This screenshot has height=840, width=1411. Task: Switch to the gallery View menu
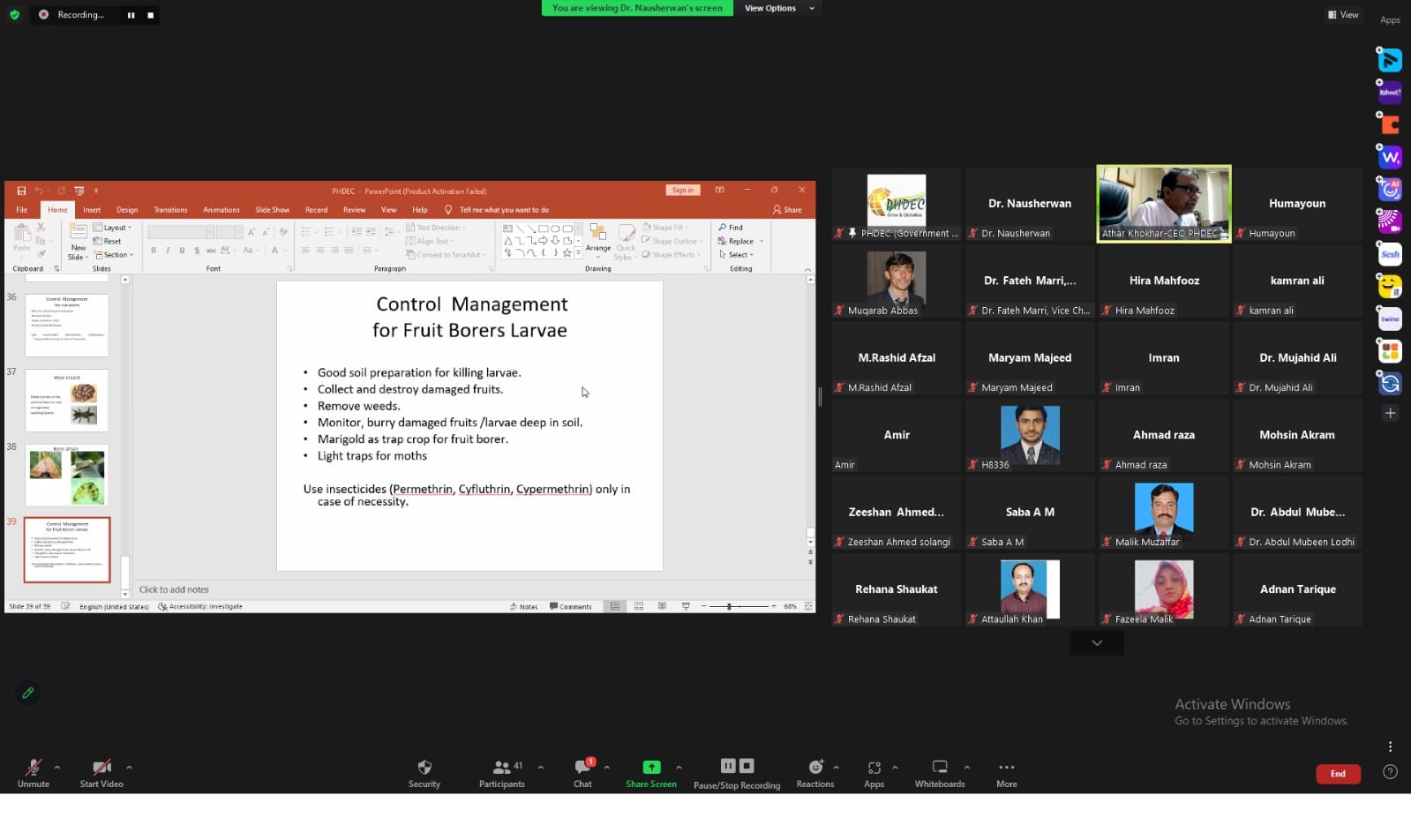(x=1342, y=15)
